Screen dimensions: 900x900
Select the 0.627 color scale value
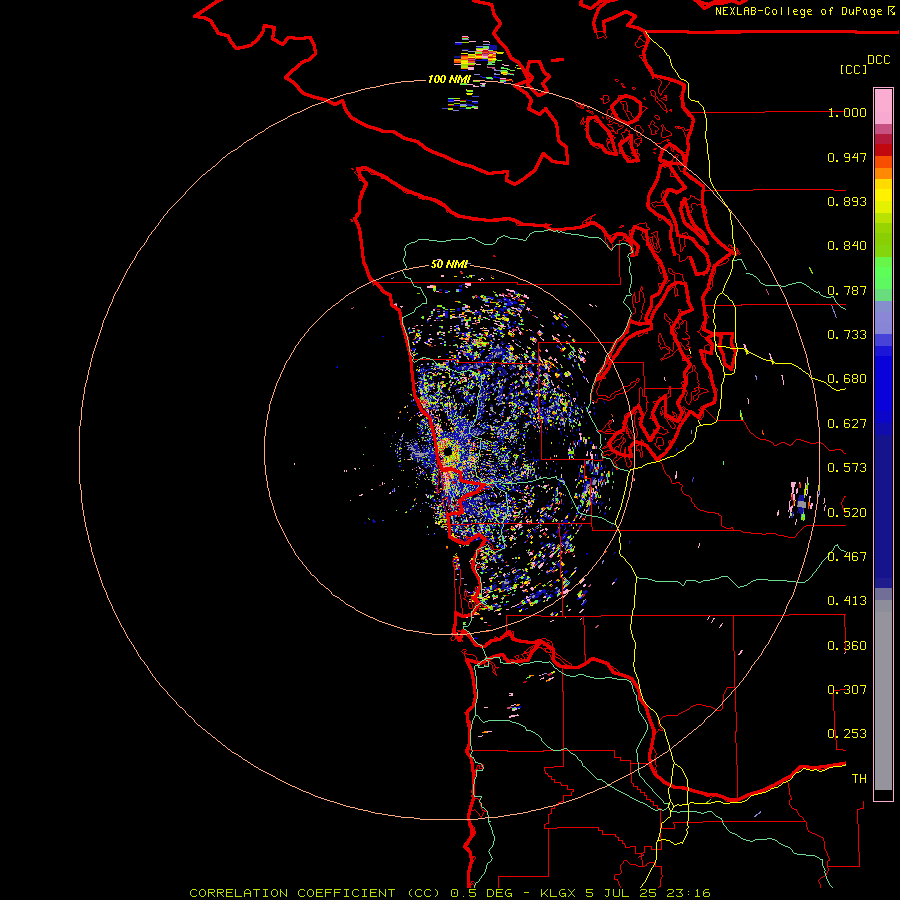[x=847, y=424]
